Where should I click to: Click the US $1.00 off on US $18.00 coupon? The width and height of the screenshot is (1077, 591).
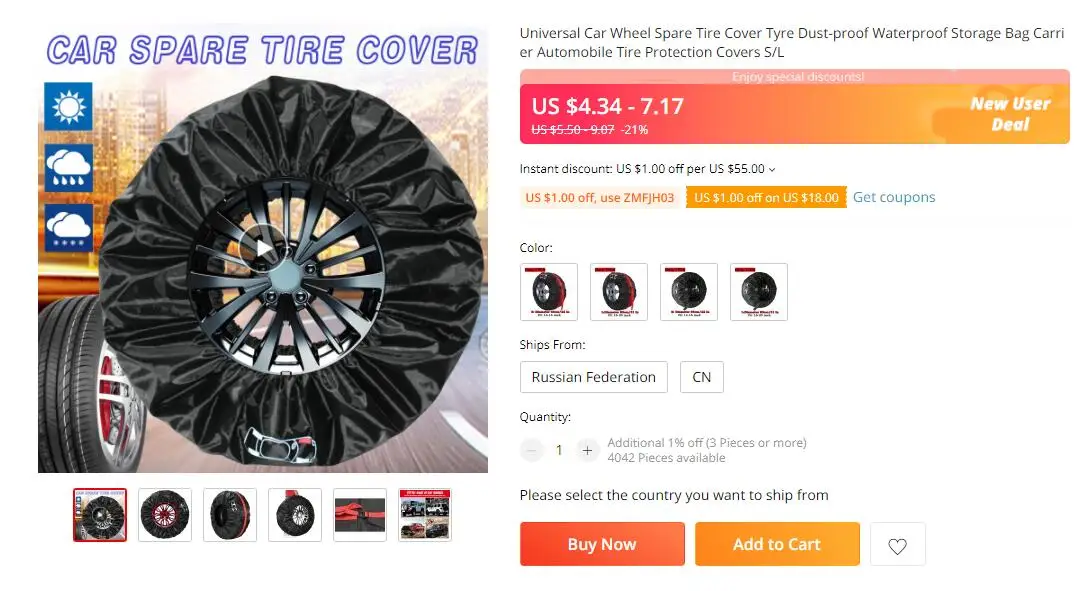tap(766, 198)
